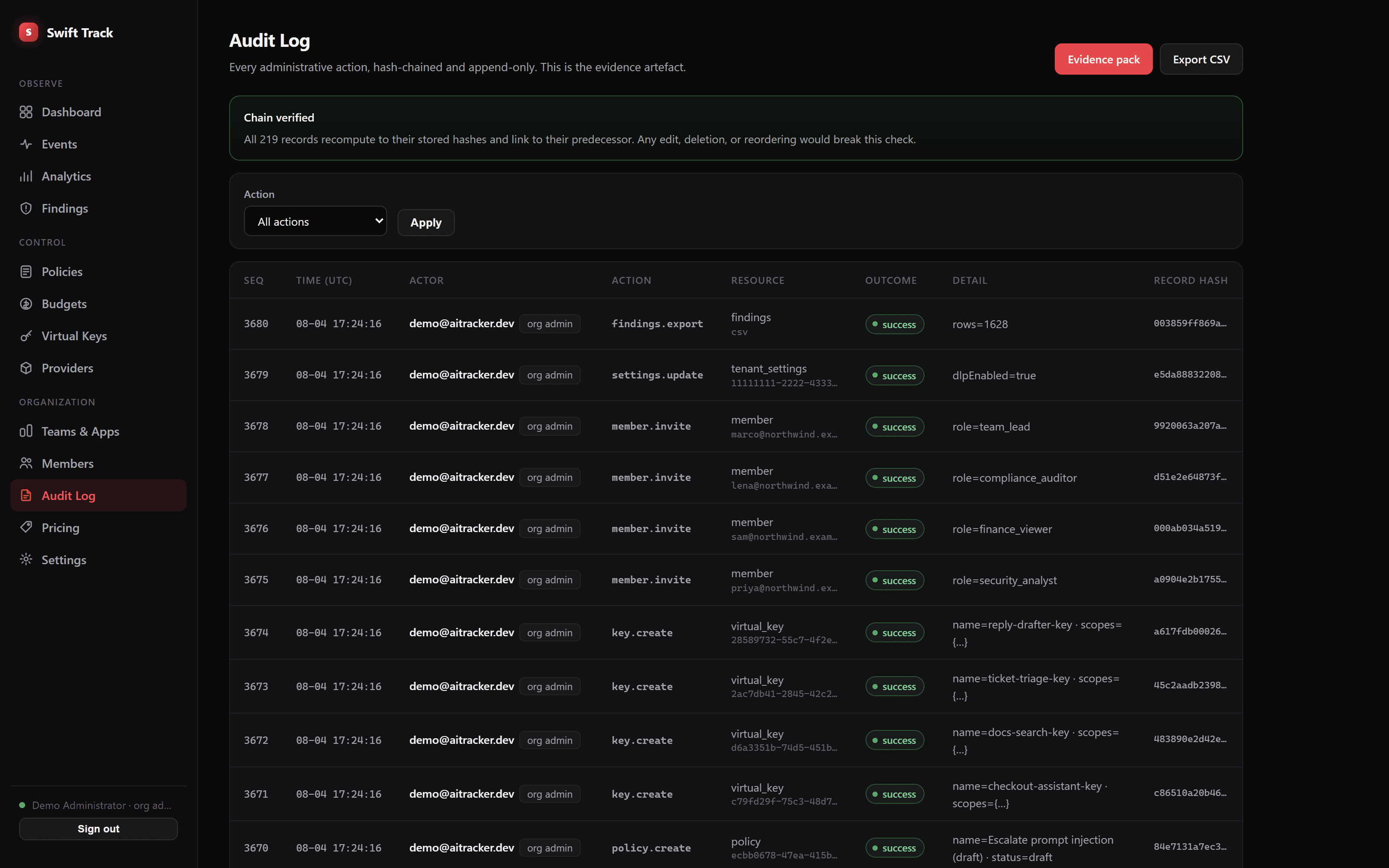Click resource priya@northwind.ex…
The height and width of the screenshot is (868, 1389).
tap(784, 588)
